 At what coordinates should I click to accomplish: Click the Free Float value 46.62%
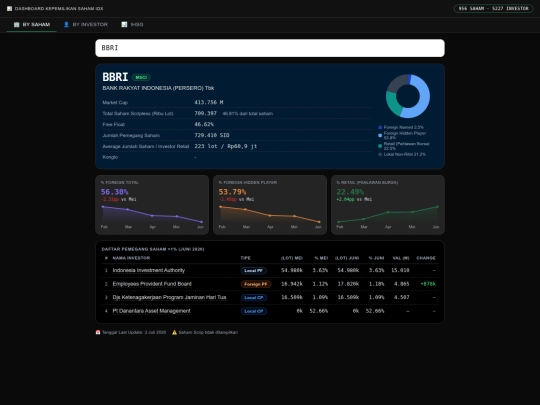(x=204, y=124)
